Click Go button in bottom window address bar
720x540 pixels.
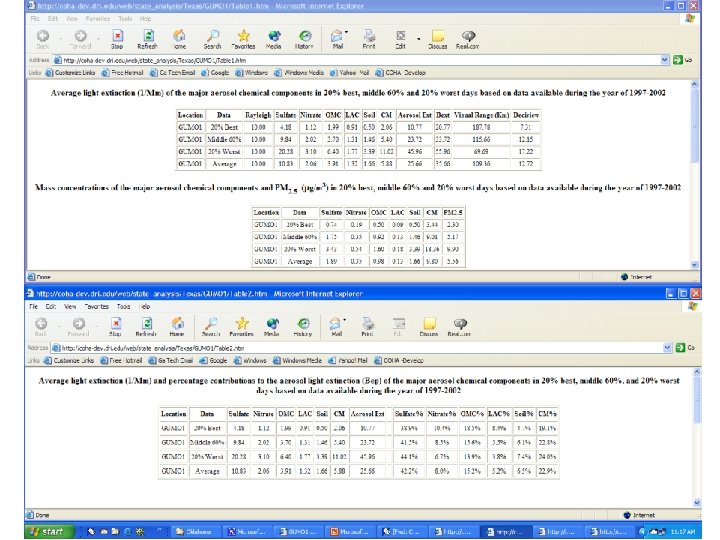tap(685, 348)
